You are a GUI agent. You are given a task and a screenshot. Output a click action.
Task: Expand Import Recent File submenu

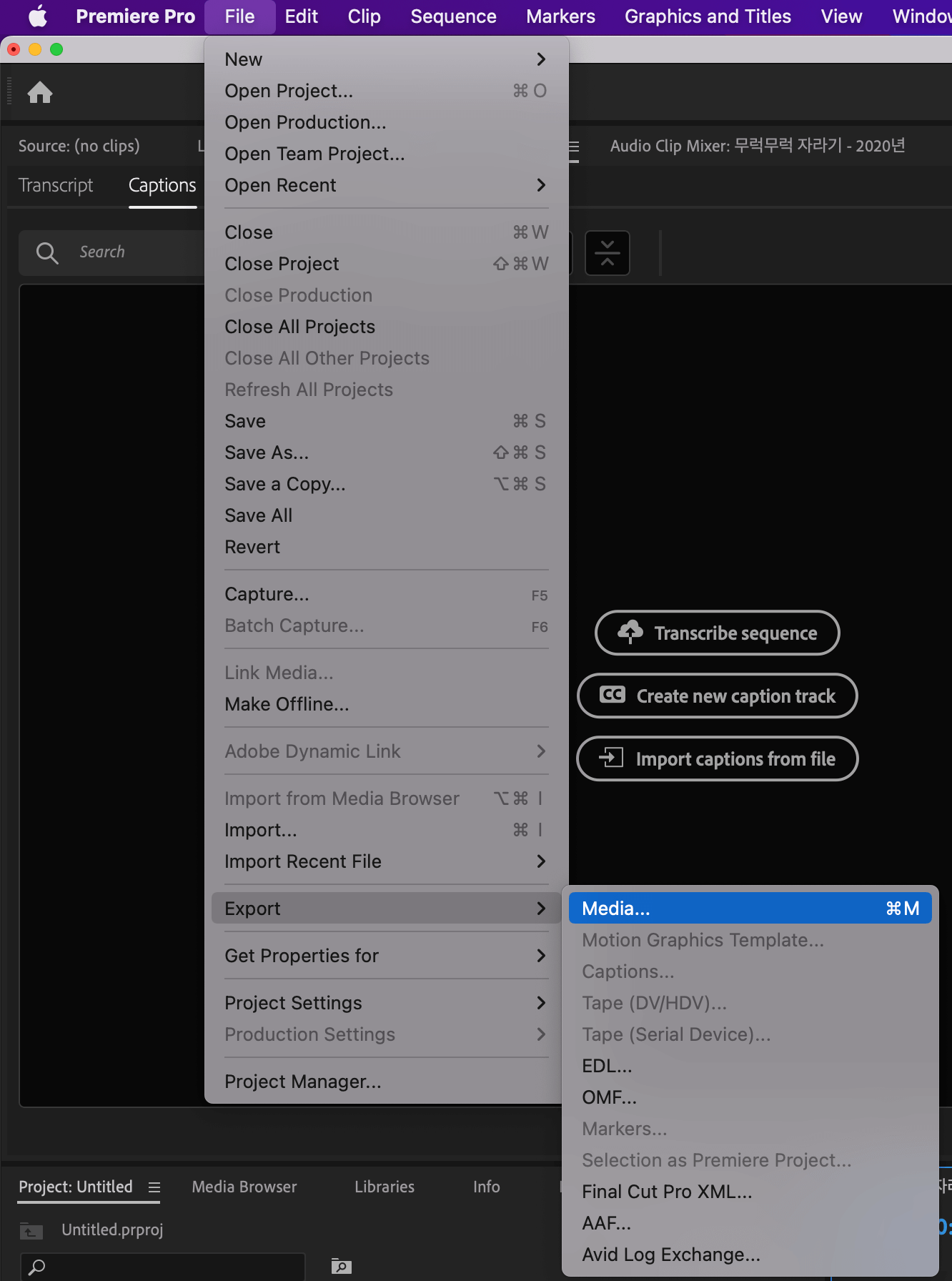tap(386, 861)
